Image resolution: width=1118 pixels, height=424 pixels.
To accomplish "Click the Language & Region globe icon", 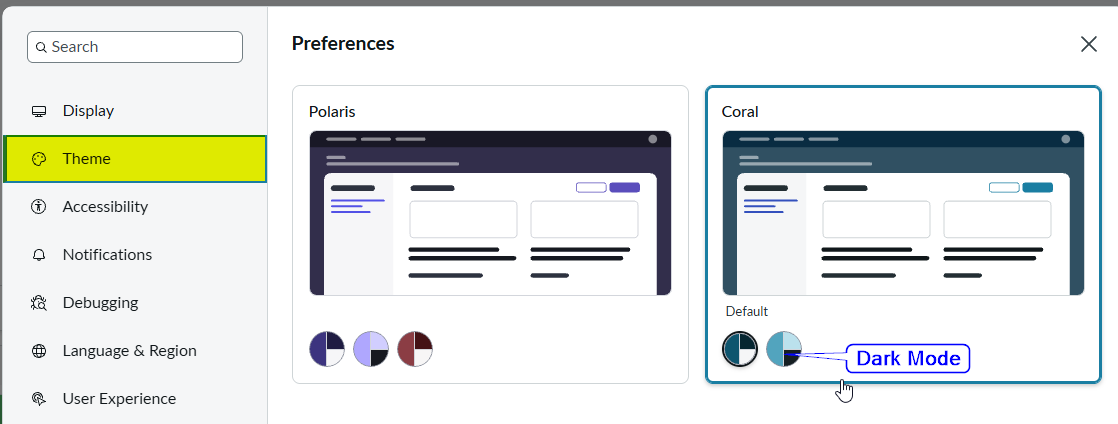I will coord(39,351).
